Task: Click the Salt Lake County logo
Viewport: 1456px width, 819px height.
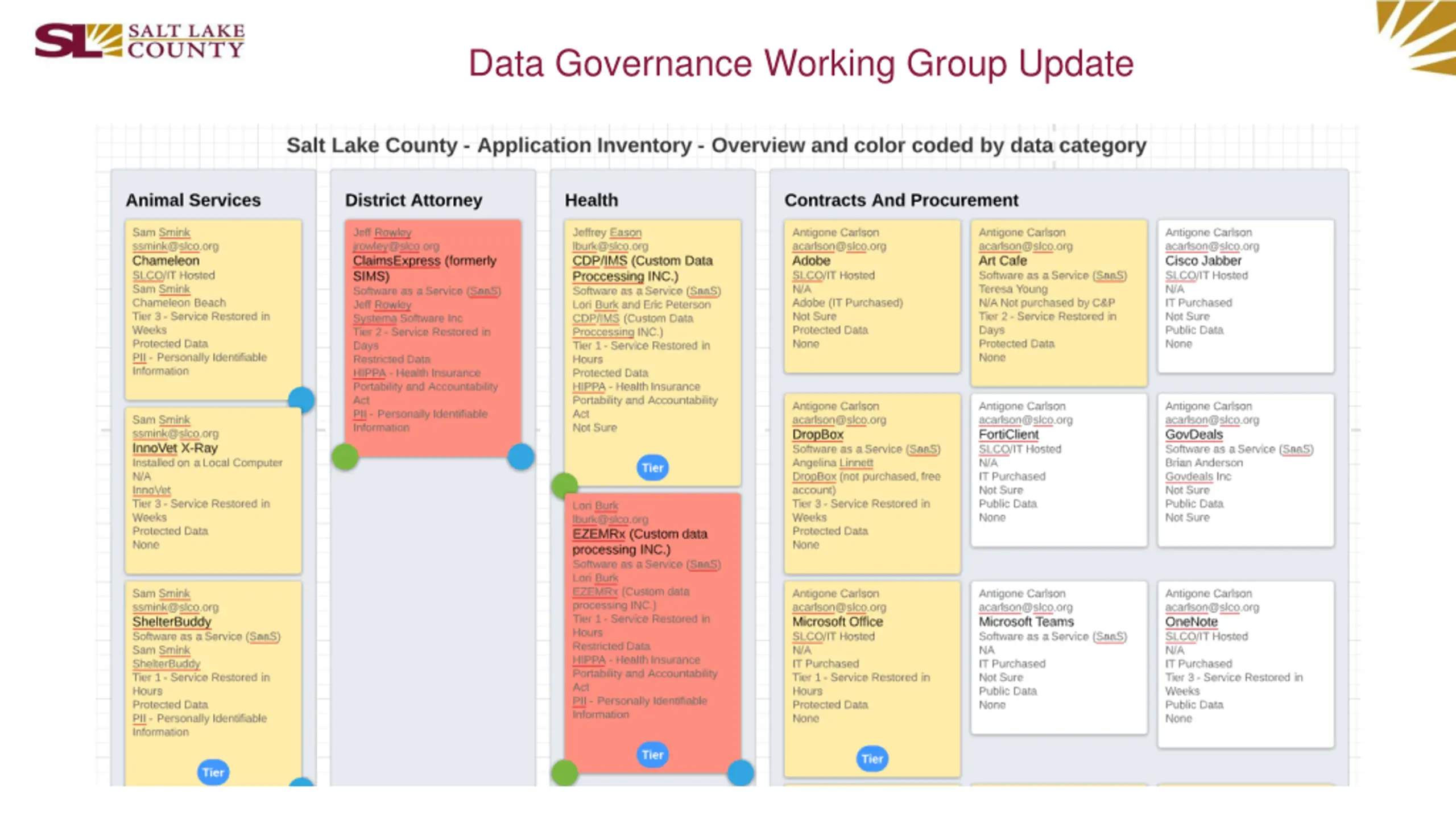Action: point(140,40)
